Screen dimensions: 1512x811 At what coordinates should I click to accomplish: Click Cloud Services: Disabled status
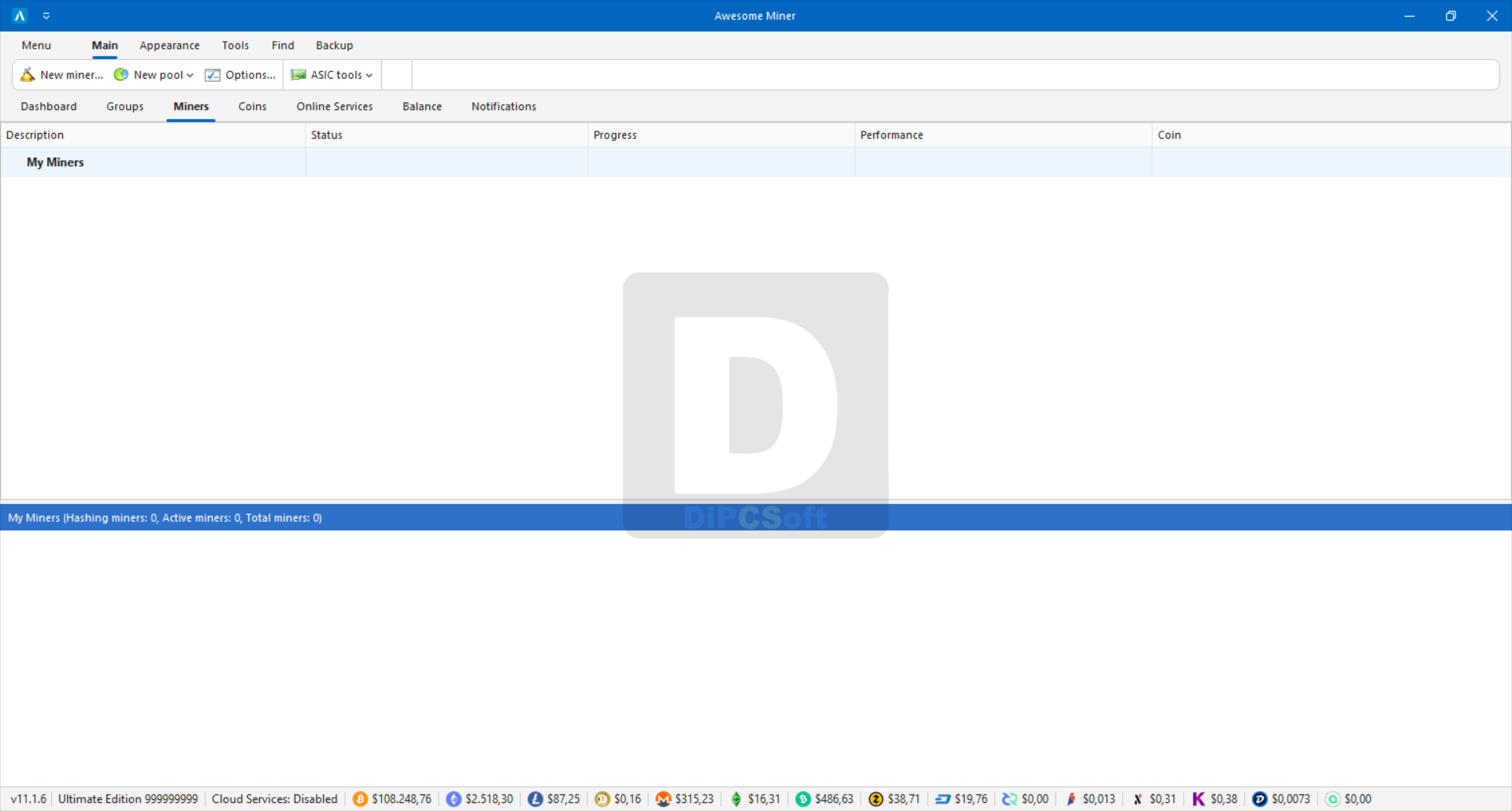point(275,799)
